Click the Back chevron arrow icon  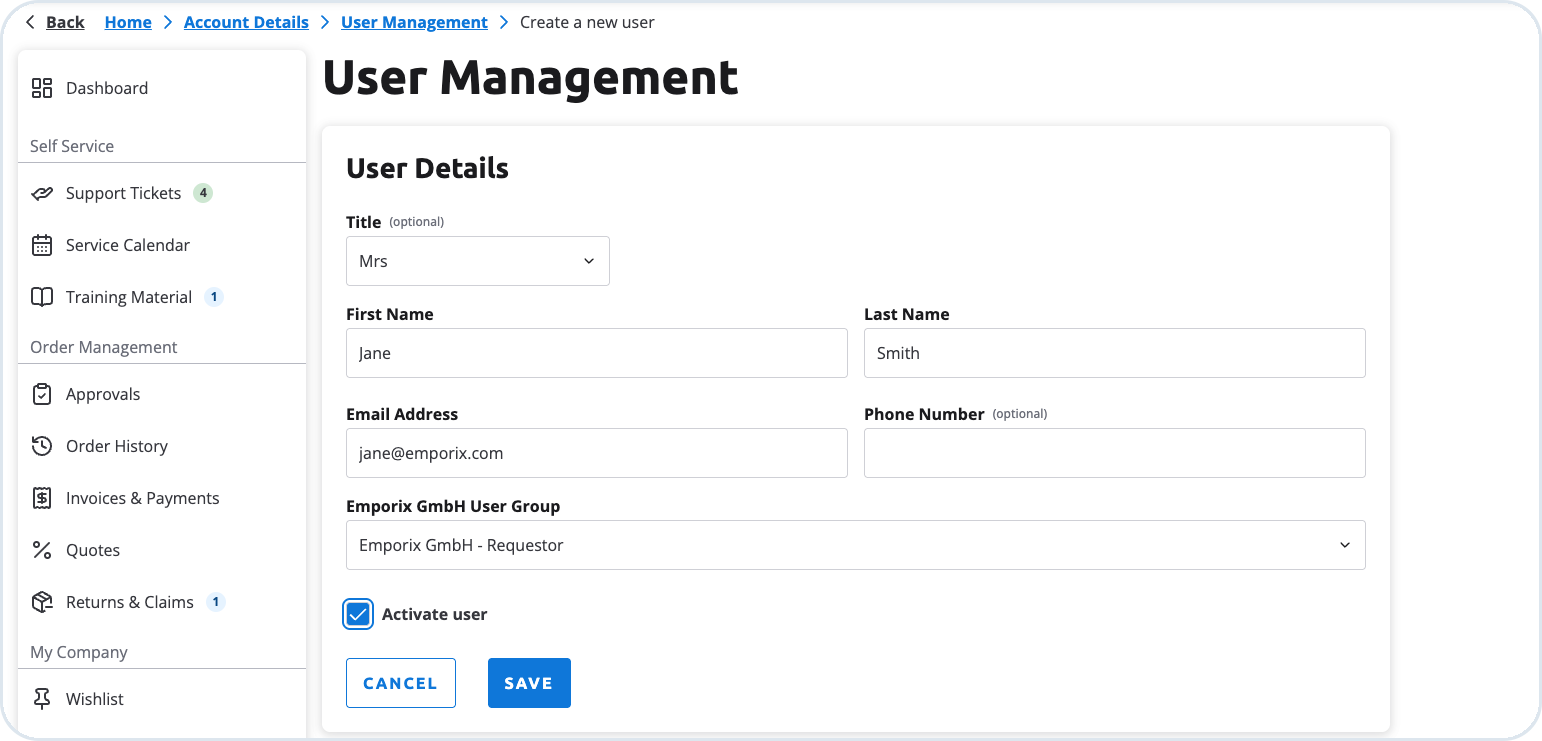tap(30, 22)
